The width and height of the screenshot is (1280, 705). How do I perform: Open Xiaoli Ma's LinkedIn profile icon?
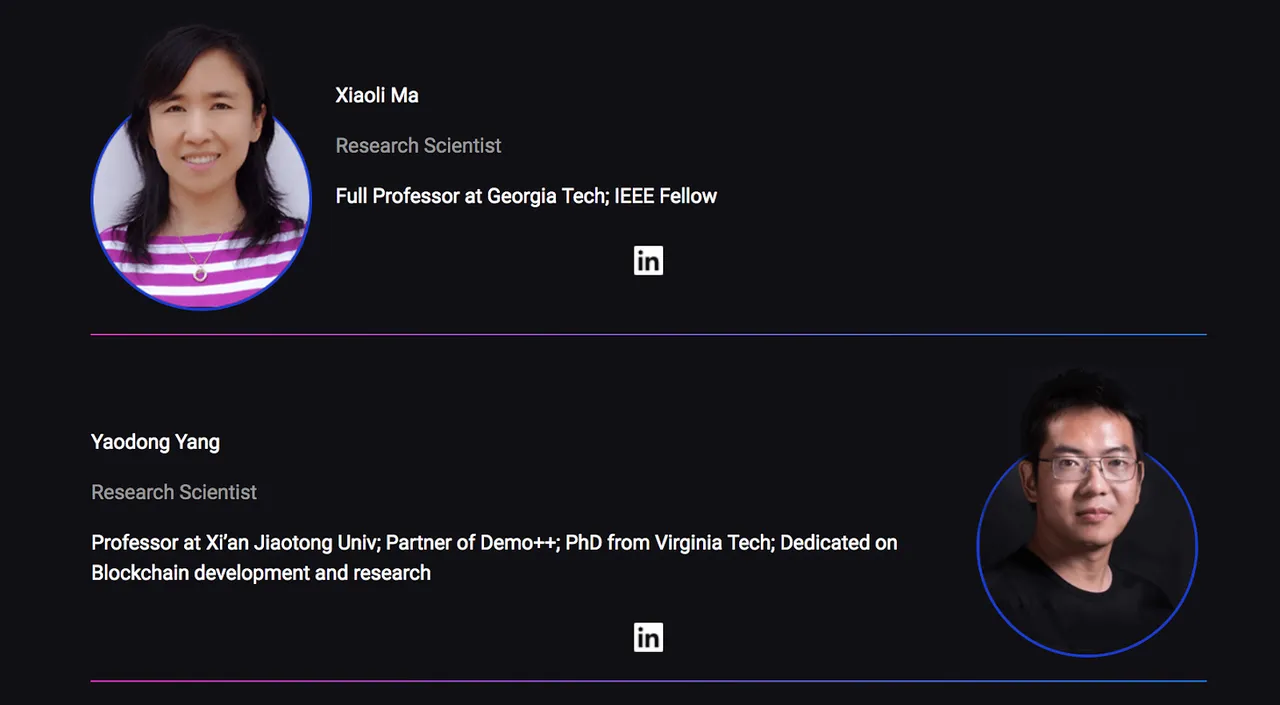648,261
